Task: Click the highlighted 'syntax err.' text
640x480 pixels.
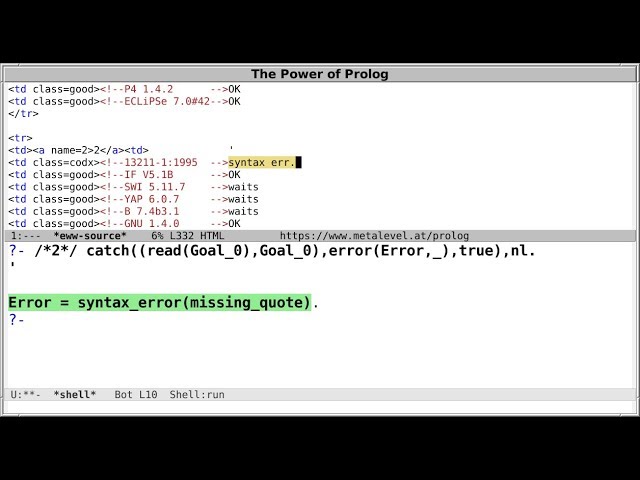Action: [262, 162]
